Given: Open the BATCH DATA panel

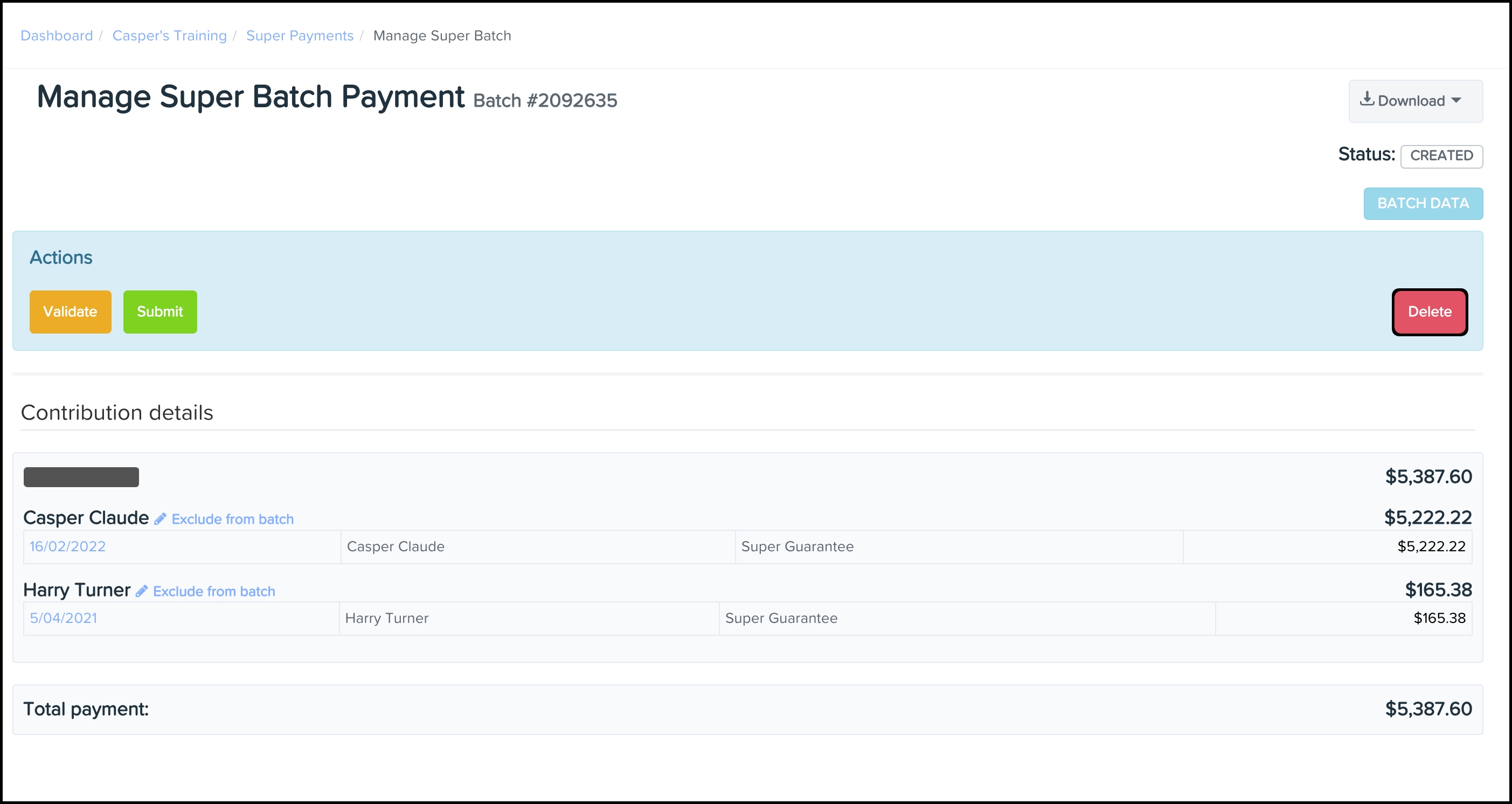Looking at the screenshot, I should pos(1423,203).
